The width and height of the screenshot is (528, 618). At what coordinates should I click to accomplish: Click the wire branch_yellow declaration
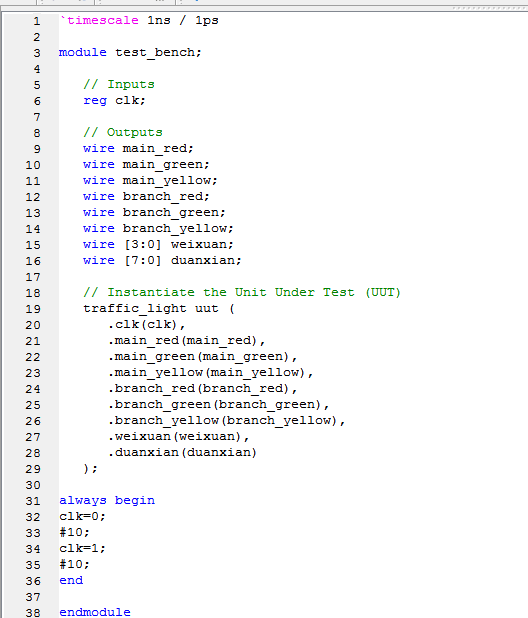pyautogui.click(x=158, y=229)
